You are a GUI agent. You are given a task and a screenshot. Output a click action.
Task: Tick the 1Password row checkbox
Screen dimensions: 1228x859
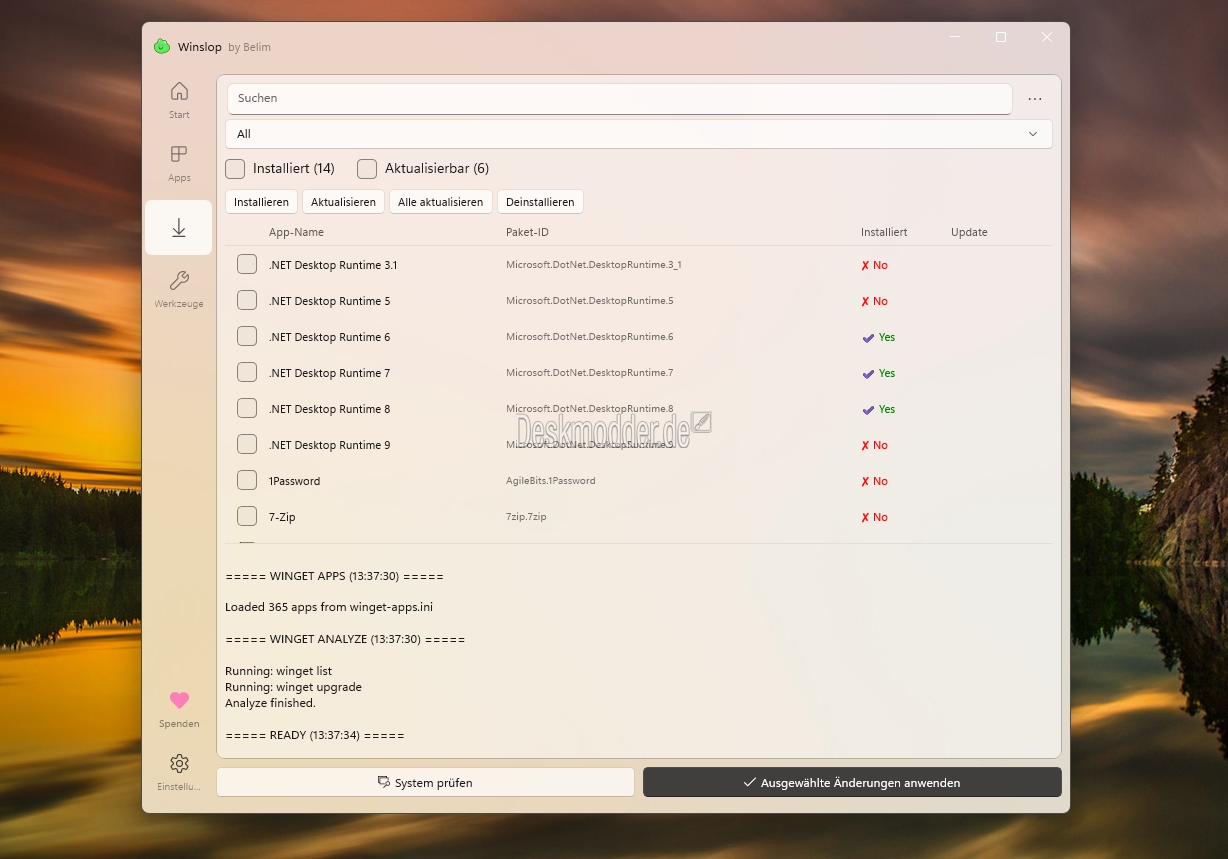click(247, 481)
